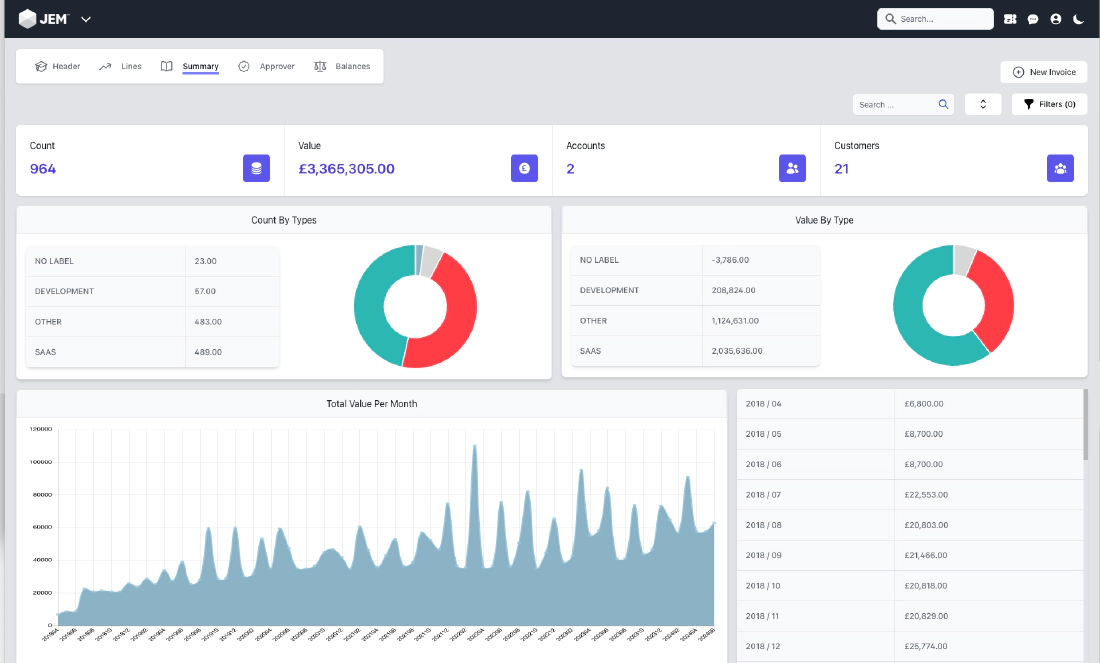Image resolution: width=1100 pixels, height=663 pixels.
Task: Click the tallest peak in Total Value chart
Action: coord(475,446)
